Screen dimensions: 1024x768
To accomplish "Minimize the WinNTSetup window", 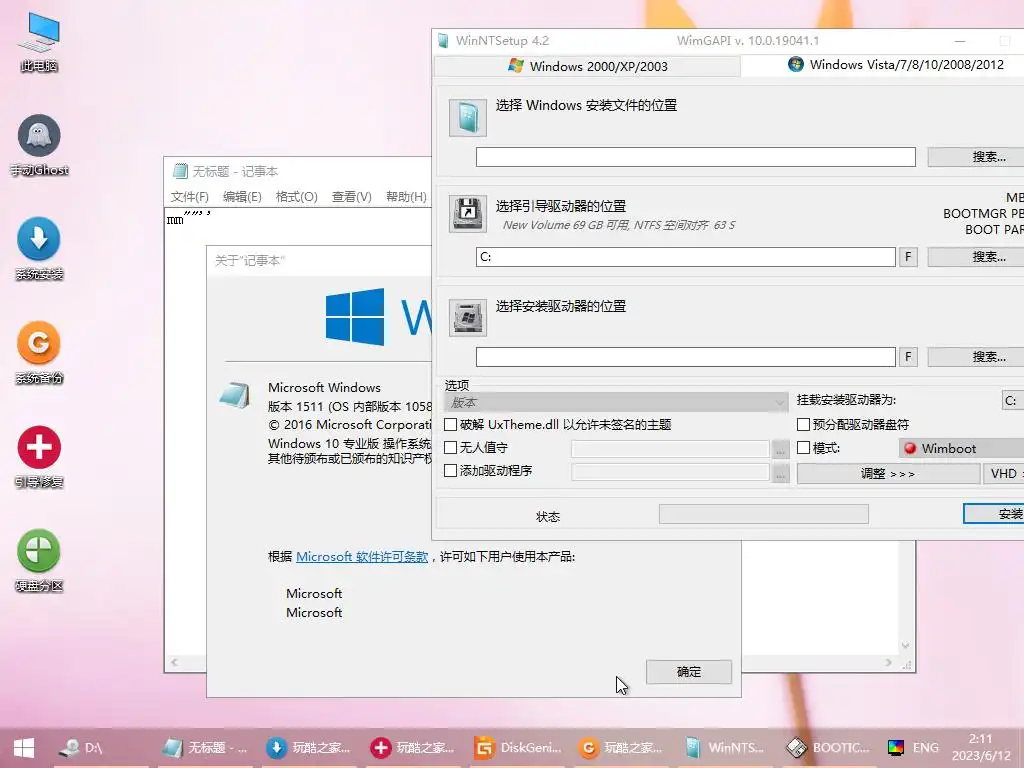I will (x=959, y=41).
